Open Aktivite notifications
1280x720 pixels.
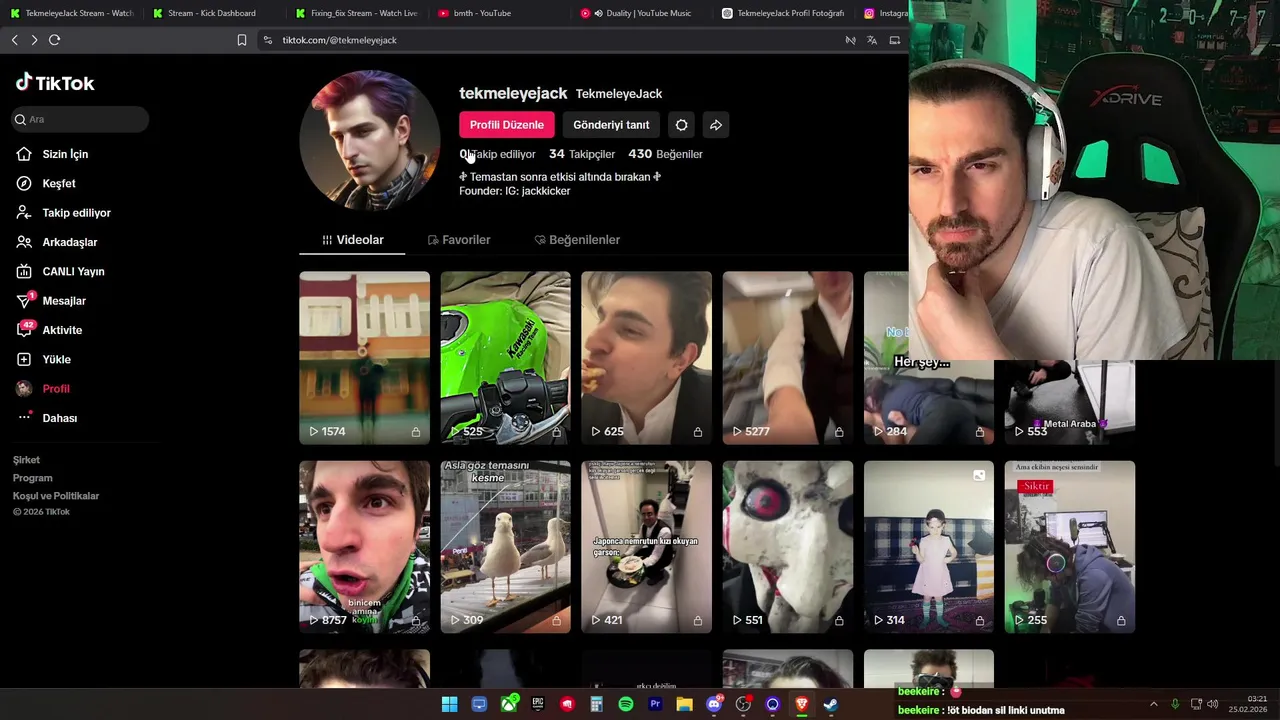point(62,330)
